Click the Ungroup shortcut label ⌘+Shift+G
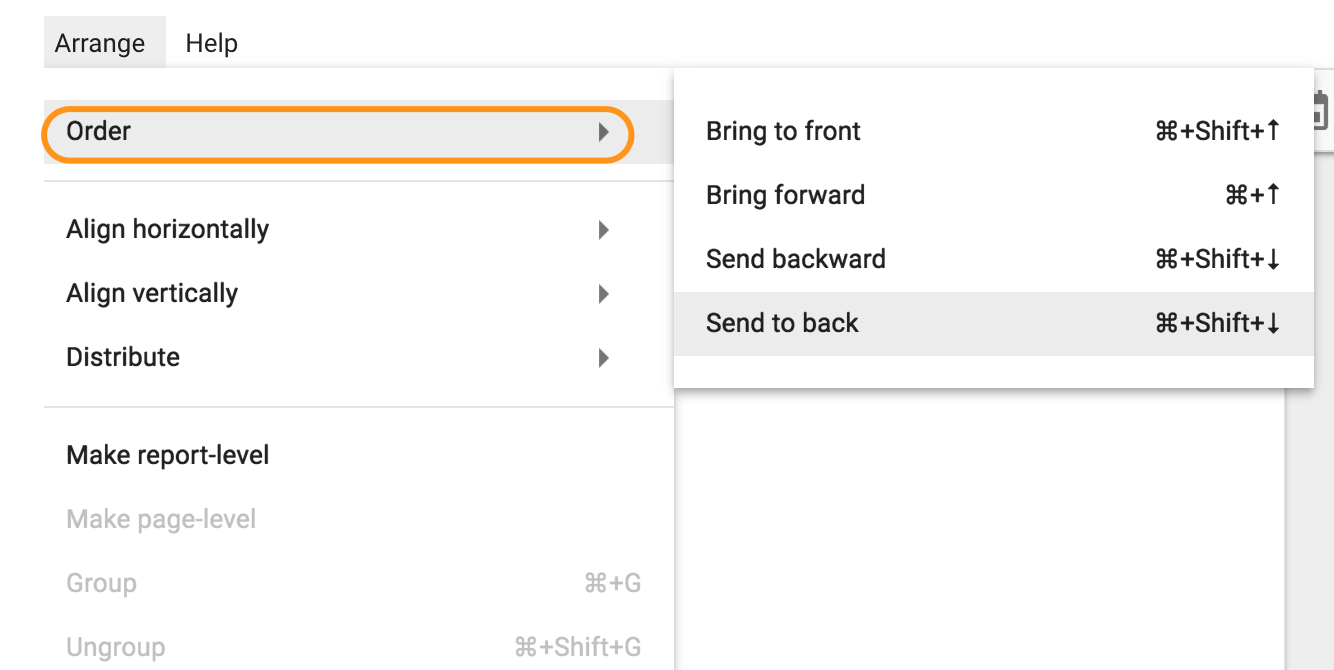 coord(577,647)
